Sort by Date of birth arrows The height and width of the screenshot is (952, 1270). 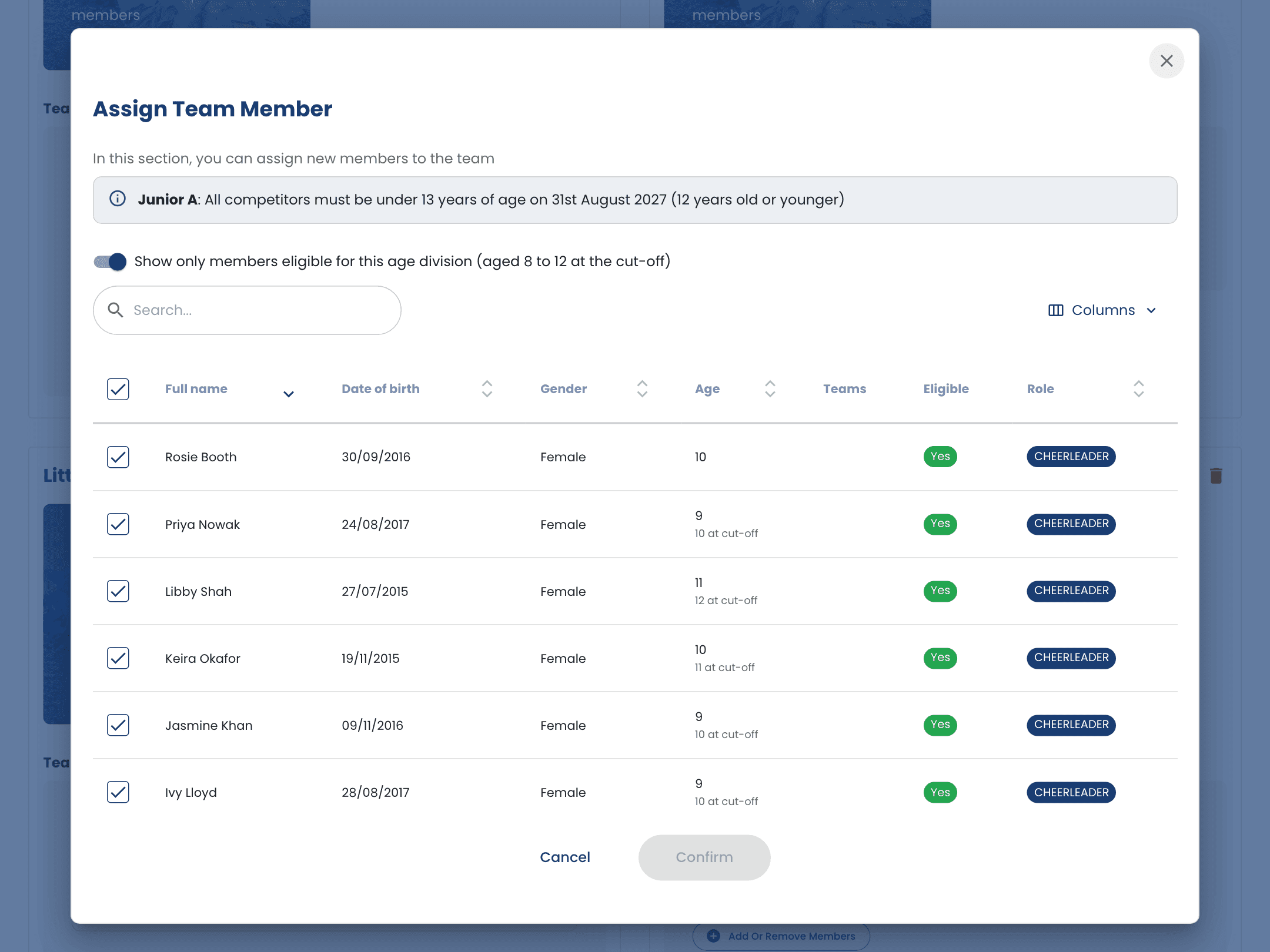487,388
